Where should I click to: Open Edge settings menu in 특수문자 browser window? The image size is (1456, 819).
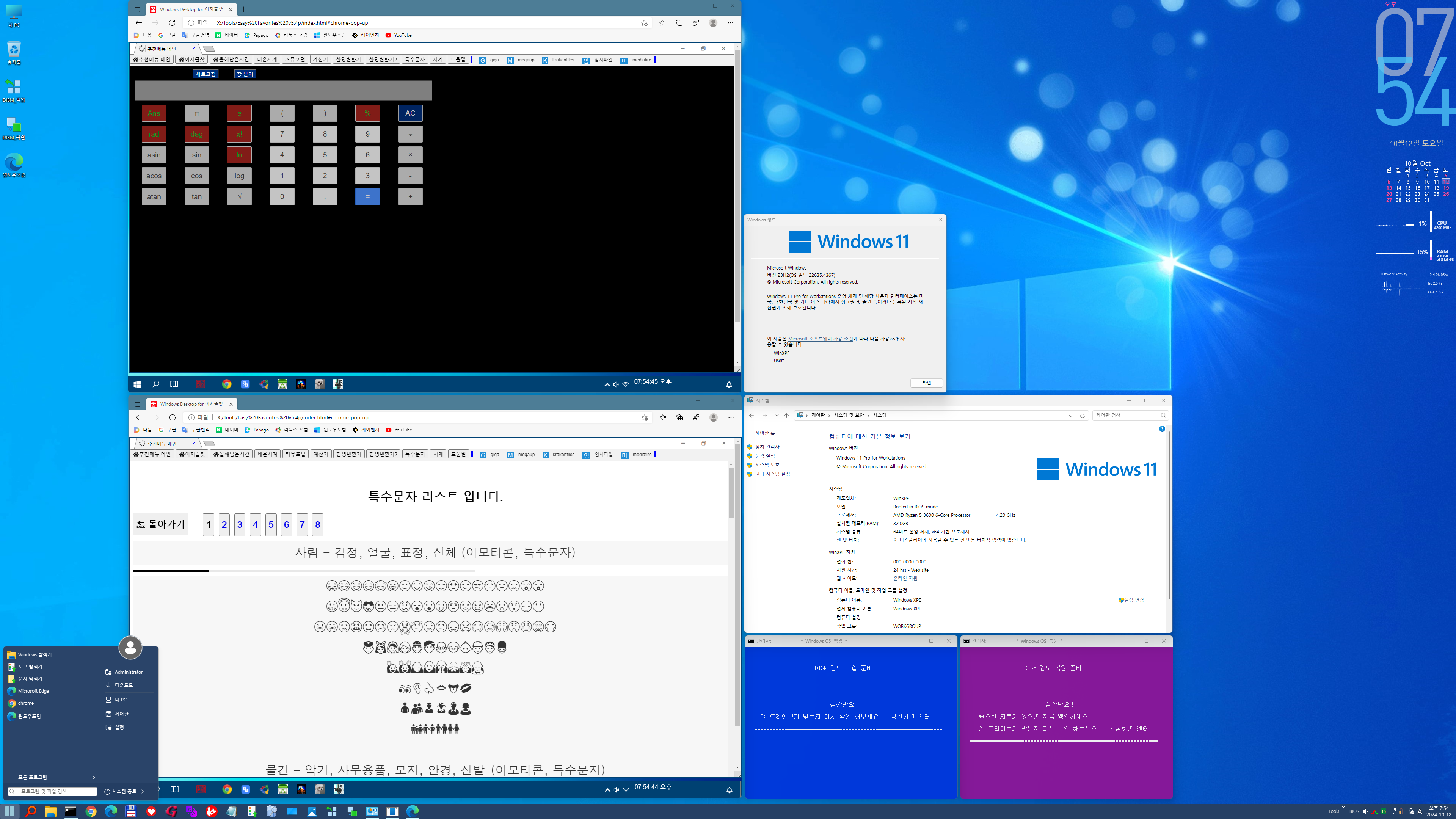(x=731, y=417)
